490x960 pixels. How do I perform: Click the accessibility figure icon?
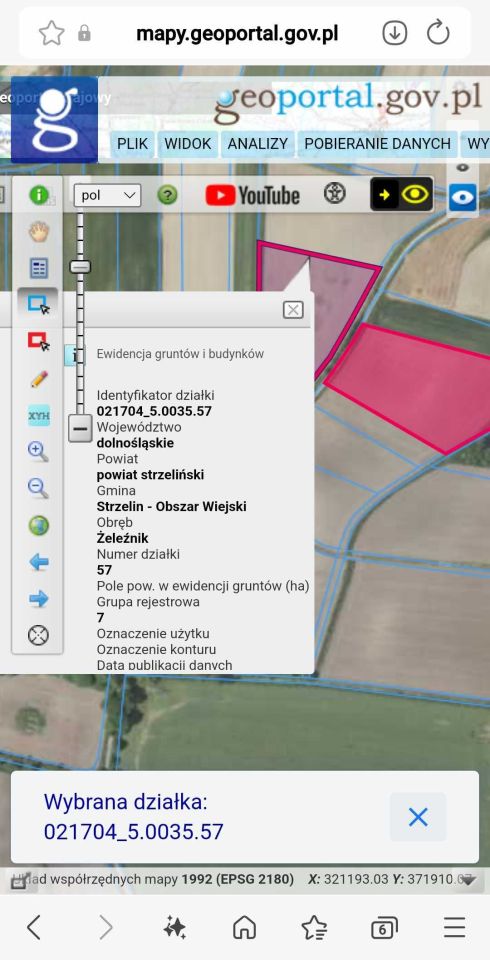point(334,193)
